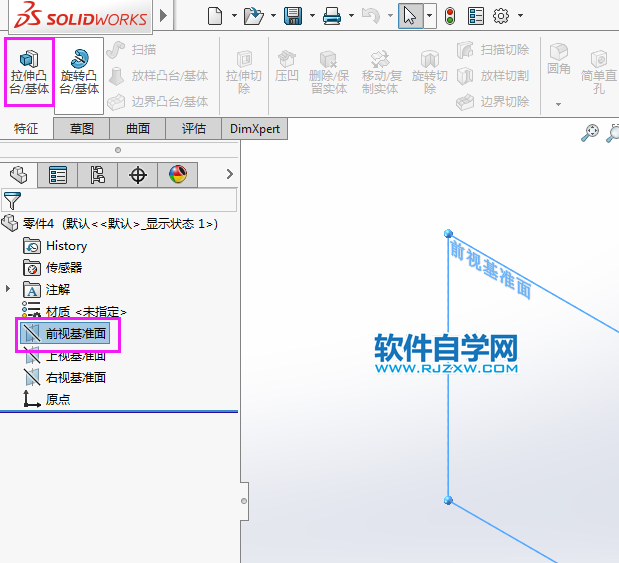The width and height of the screenshot is (619, 563).
Task: Select 右视基准面 right plane in tree
Action: point(65,377)
